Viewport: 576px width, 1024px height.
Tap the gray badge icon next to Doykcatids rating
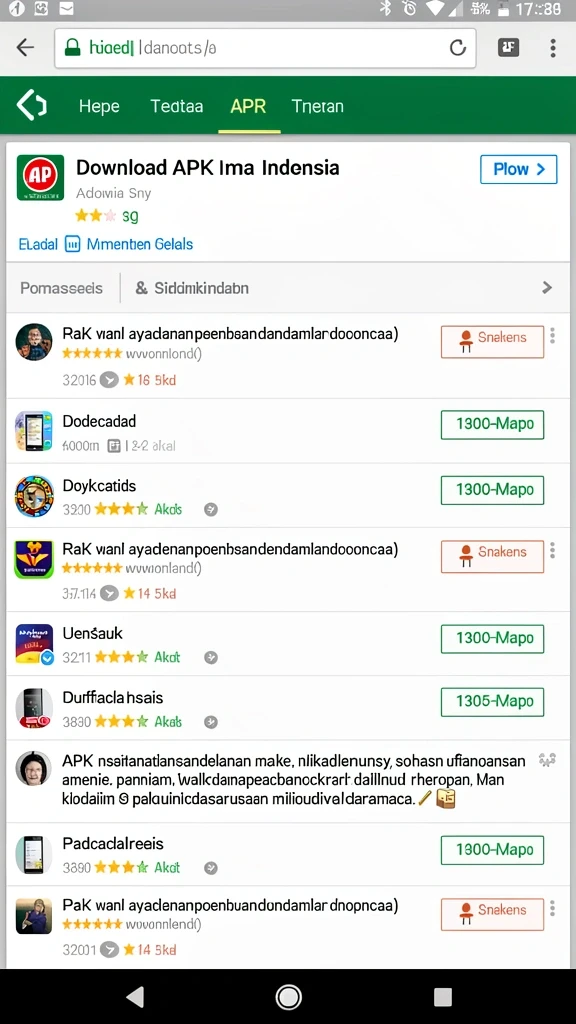[210, 509]
